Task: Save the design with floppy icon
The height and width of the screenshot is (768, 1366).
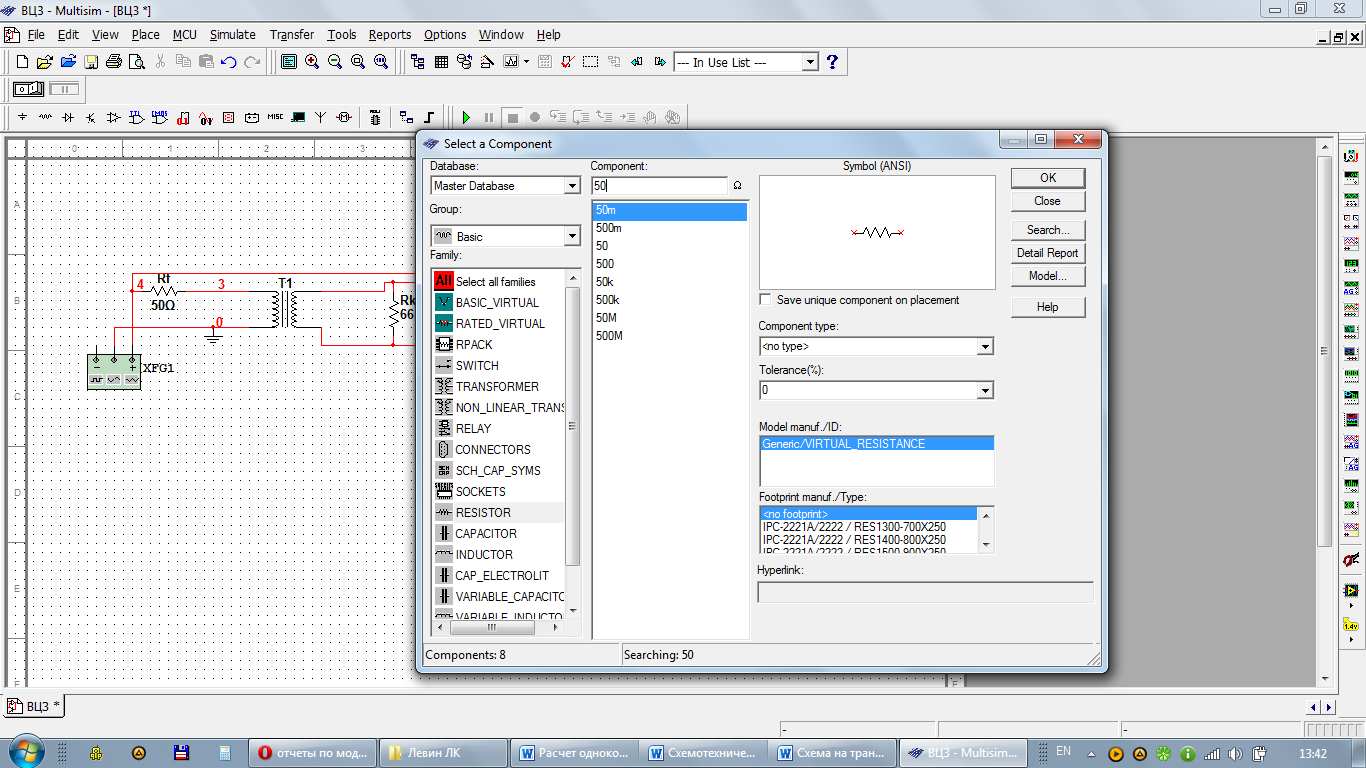Action: 91,62
